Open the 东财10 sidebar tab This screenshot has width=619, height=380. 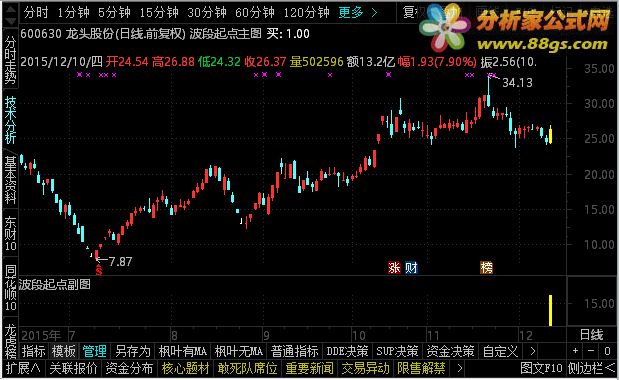[x=10, y=234]
